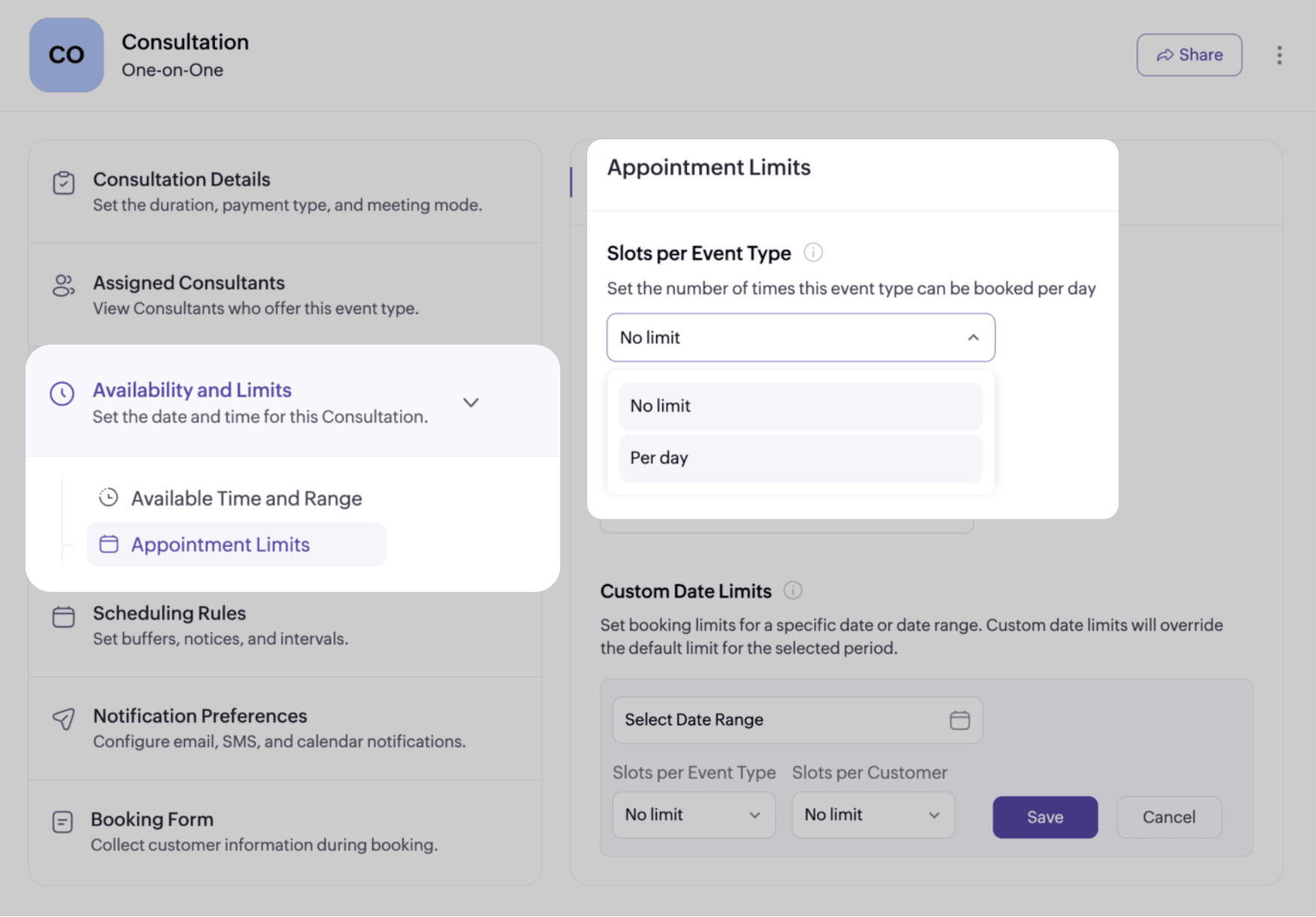Close the open No limit dropdown
This screenshot has width=1316, height=917.
pyautogui.click(x=972, y=338)
